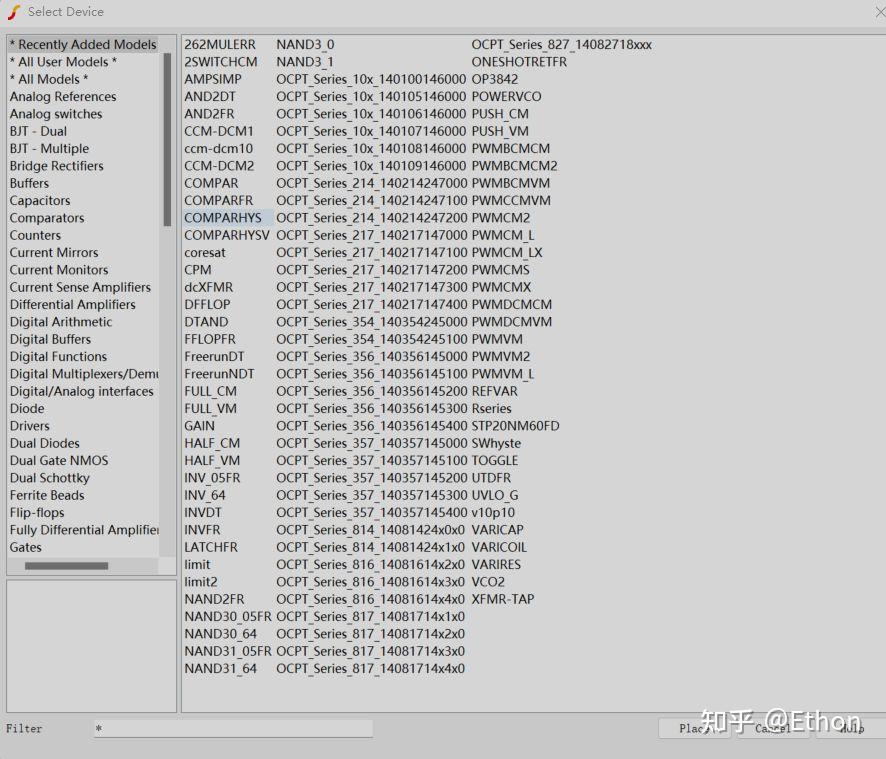Select the coresat model
The width and height of the screenshot is (886, 759).
(x=205, y=253)
